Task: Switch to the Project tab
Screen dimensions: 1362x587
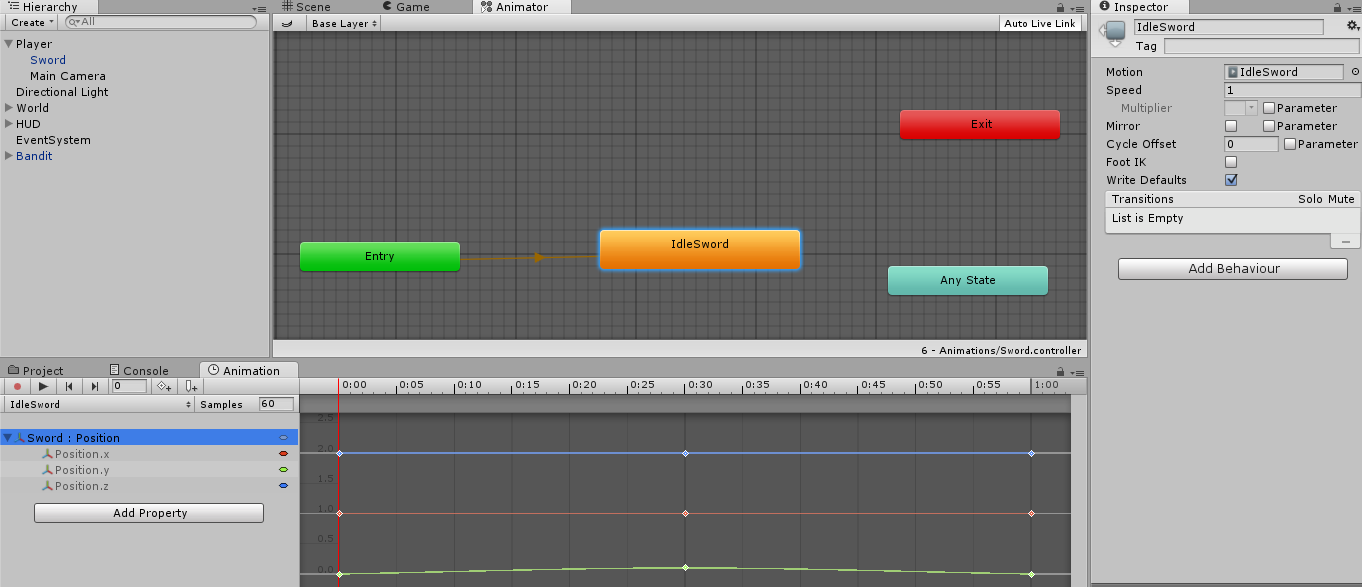Action: coord(36,370)
